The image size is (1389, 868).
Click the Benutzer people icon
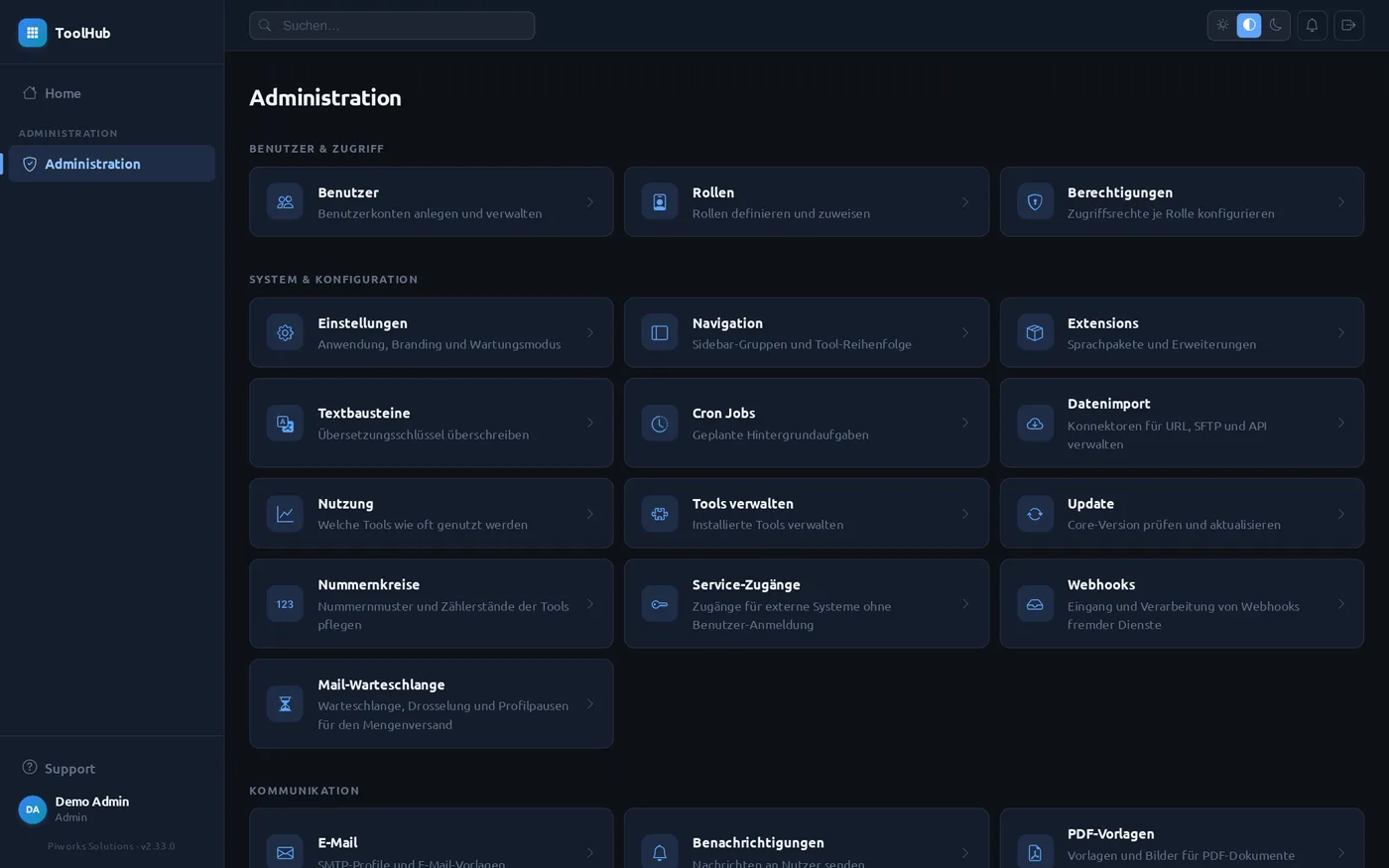click(285, 202)
